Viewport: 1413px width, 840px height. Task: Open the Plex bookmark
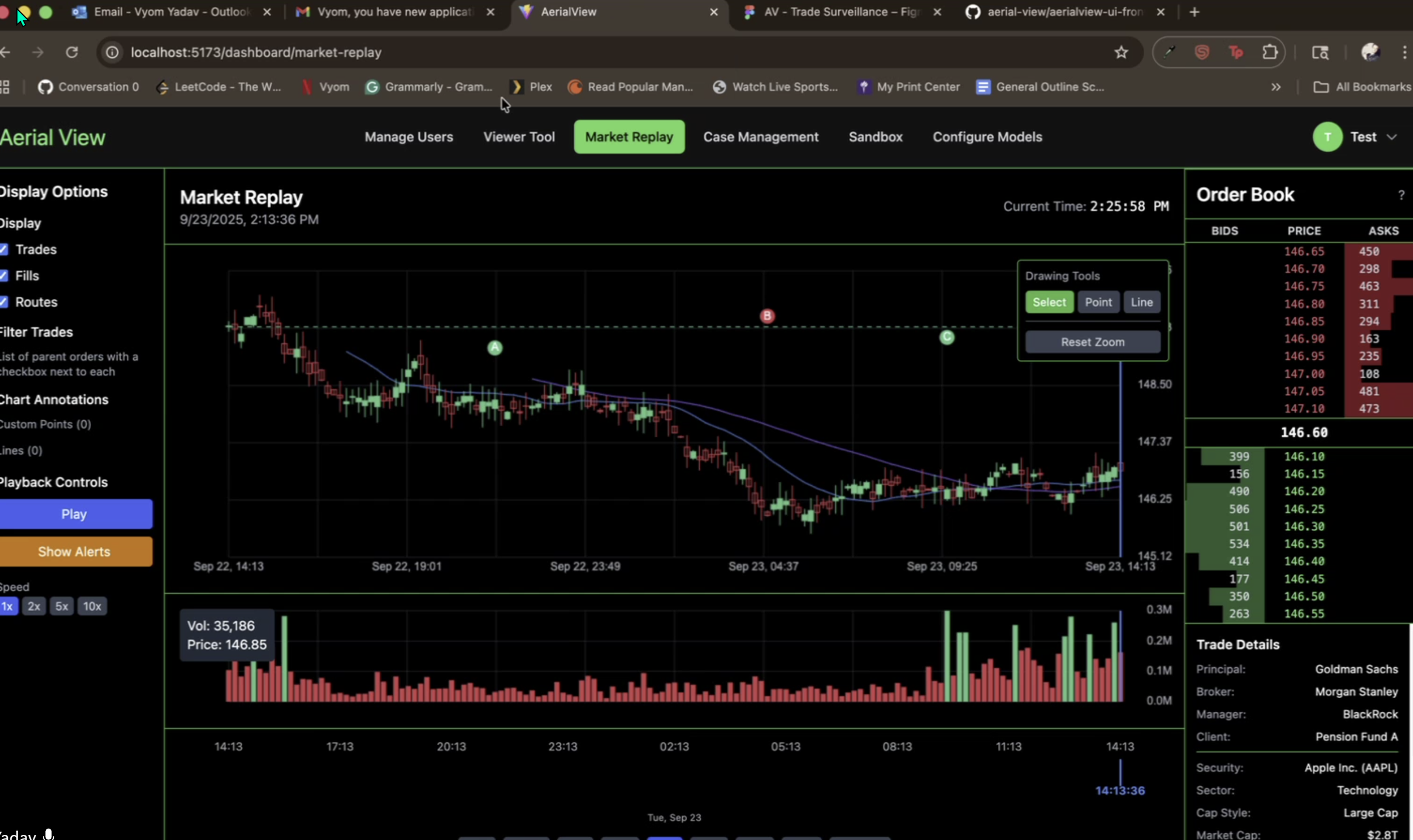tap(530, 86)
